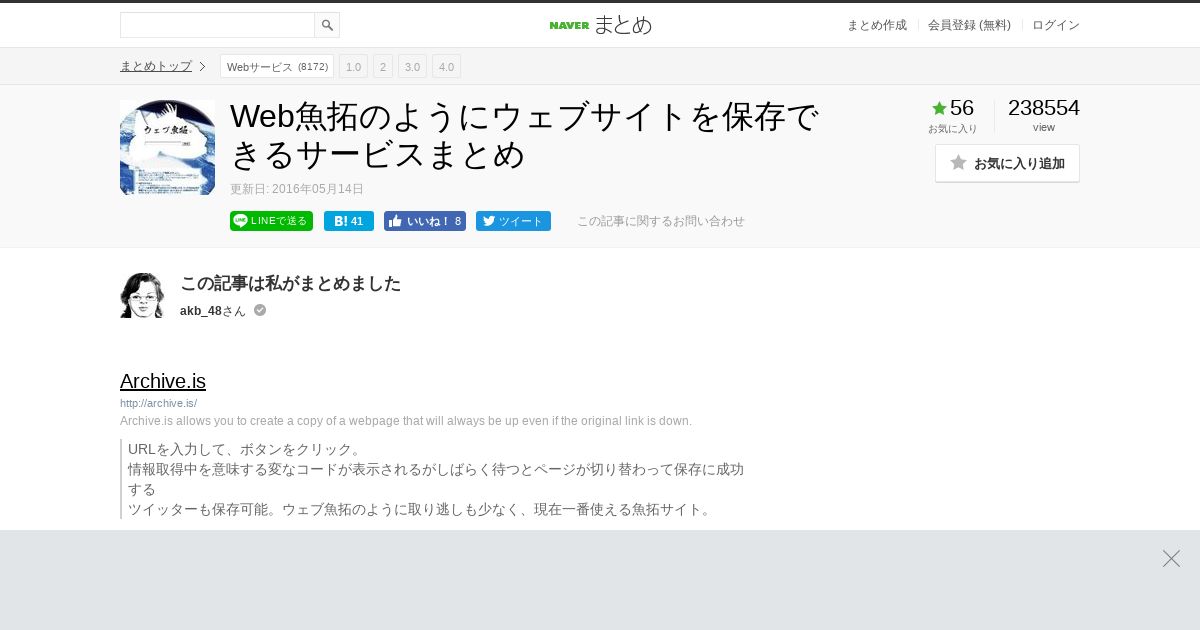Open the article thumbnail image
1200x630 pixels.
(167, 147)
